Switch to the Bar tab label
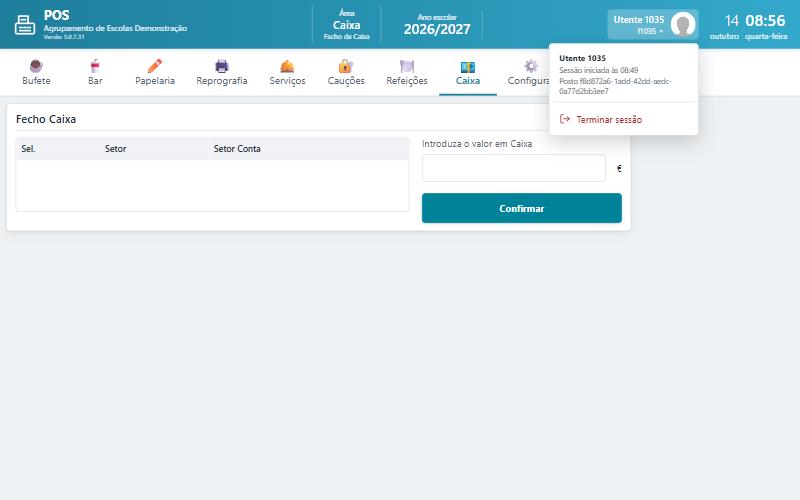Viewport: 800px width, 500px height. click(95, 81)
